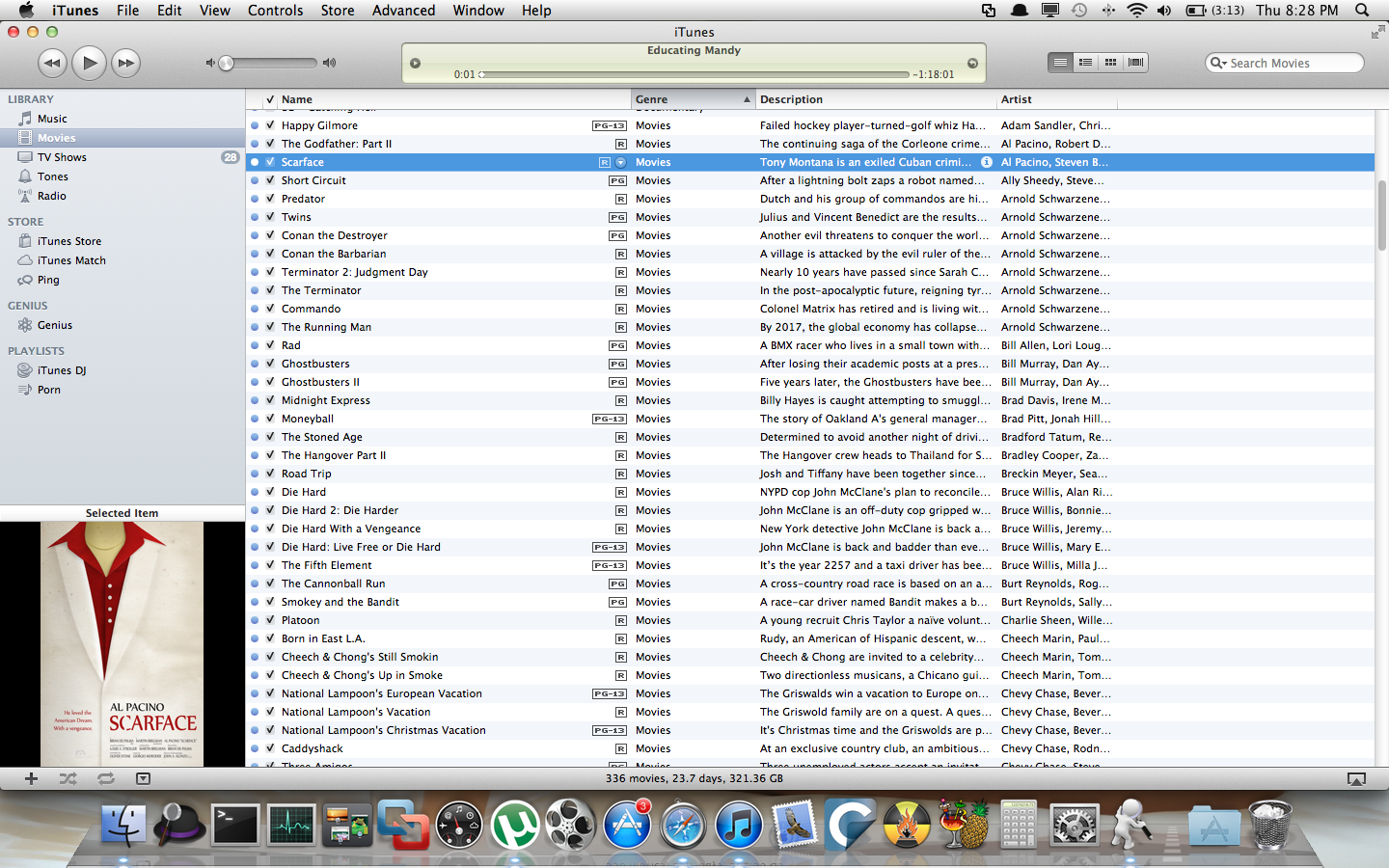Open Finder from the Dock
The image size is (1389, 868).
point(123,826)
